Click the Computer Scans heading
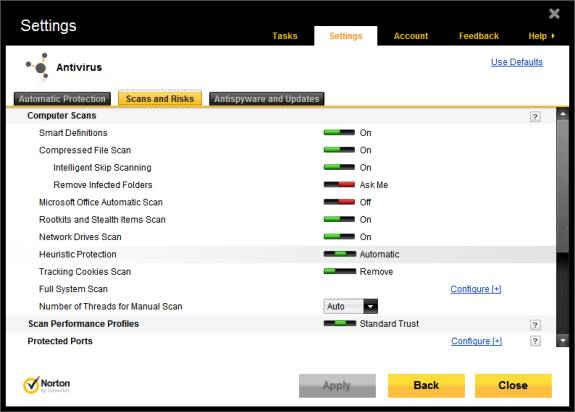This screenshot has width=575, height=412. point(62,115)
